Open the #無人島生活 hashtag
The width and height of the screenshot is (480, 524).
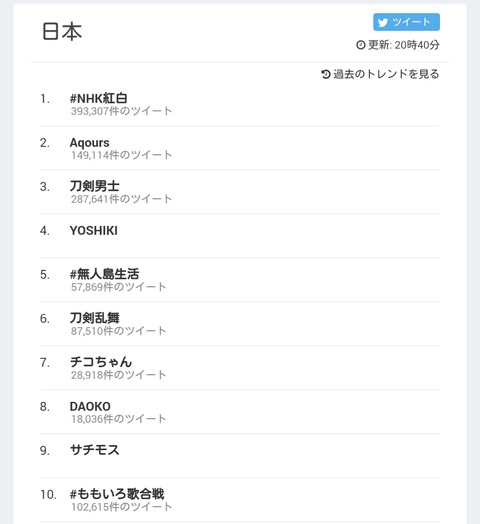coord(104,274)
